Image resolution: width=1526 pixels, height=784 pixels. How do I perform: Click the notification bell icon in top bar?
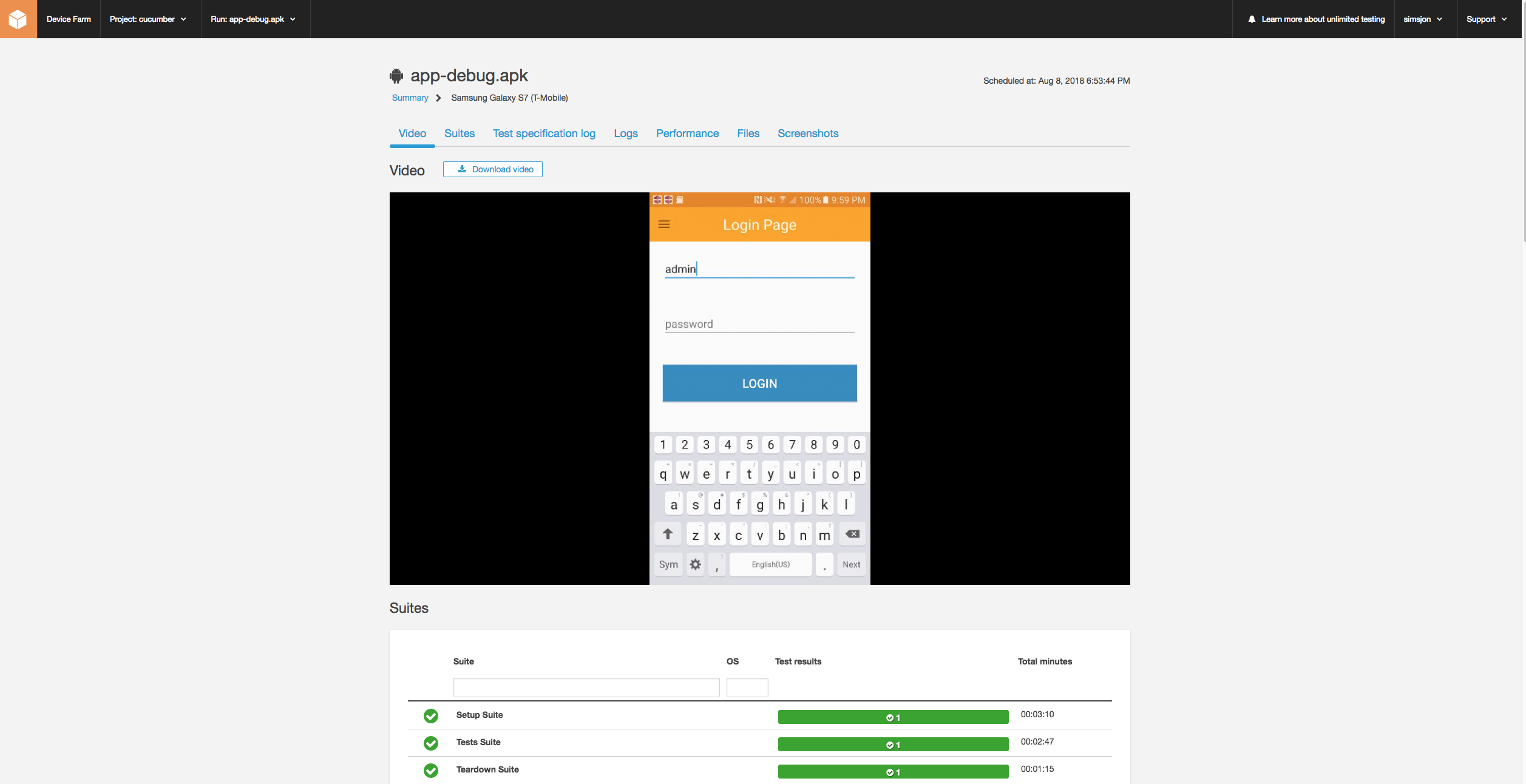[1252, 19]
